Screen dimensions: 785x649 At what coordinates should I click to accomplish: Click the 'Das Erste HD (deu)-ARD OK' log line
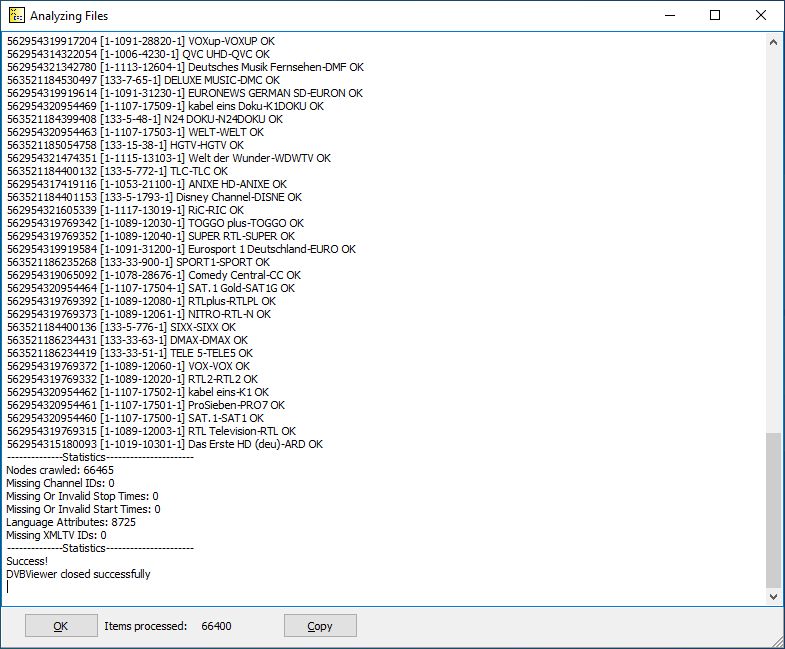(x=164, y=444)
